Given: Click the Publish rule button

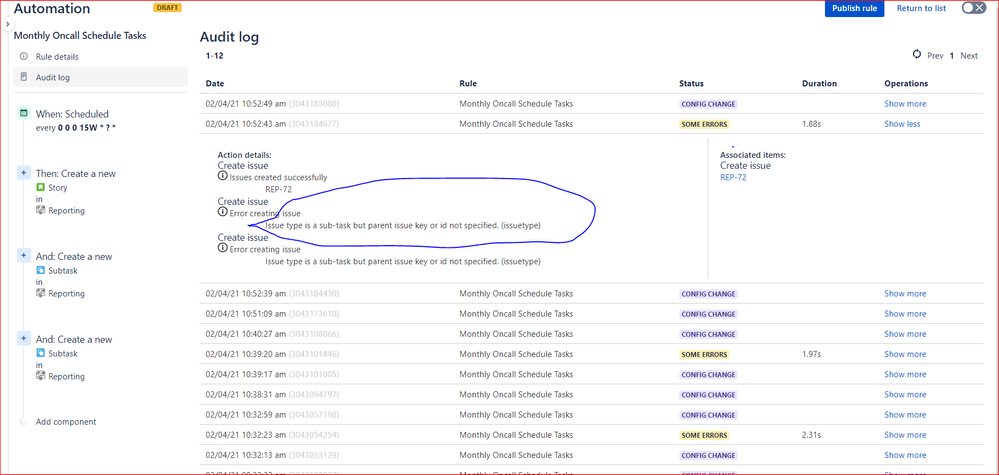Looking at the screenshot, I should click(854, 8).
